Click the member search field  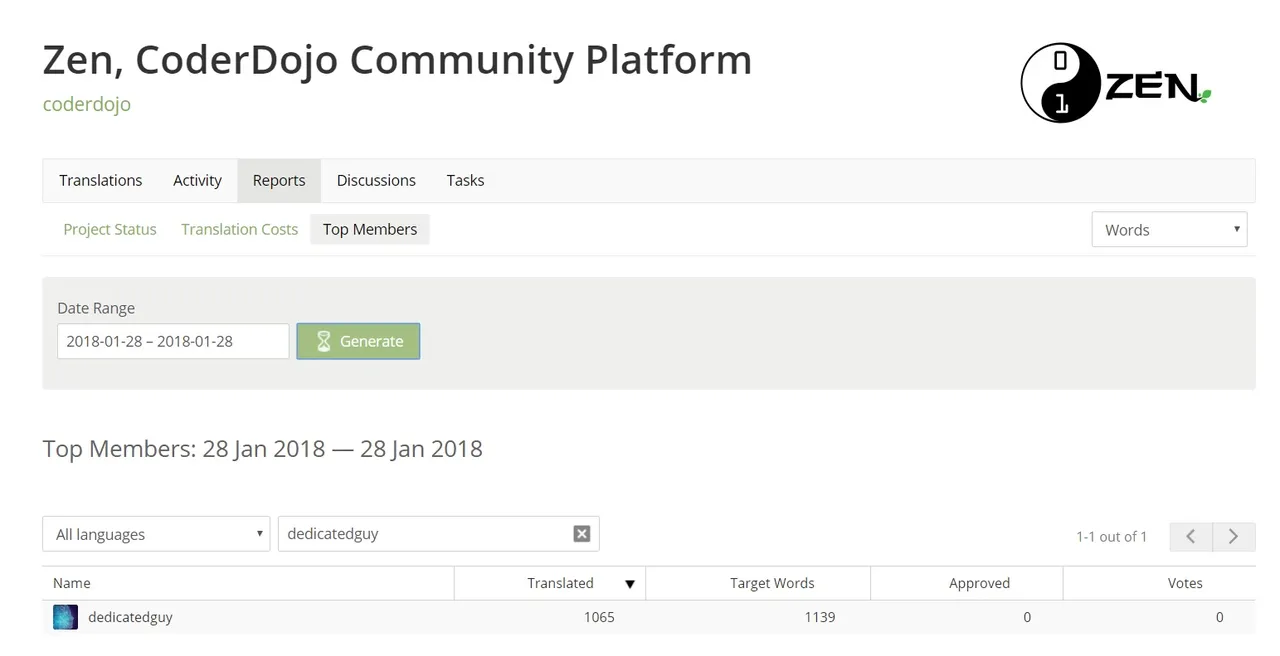(x=438, y=534)
